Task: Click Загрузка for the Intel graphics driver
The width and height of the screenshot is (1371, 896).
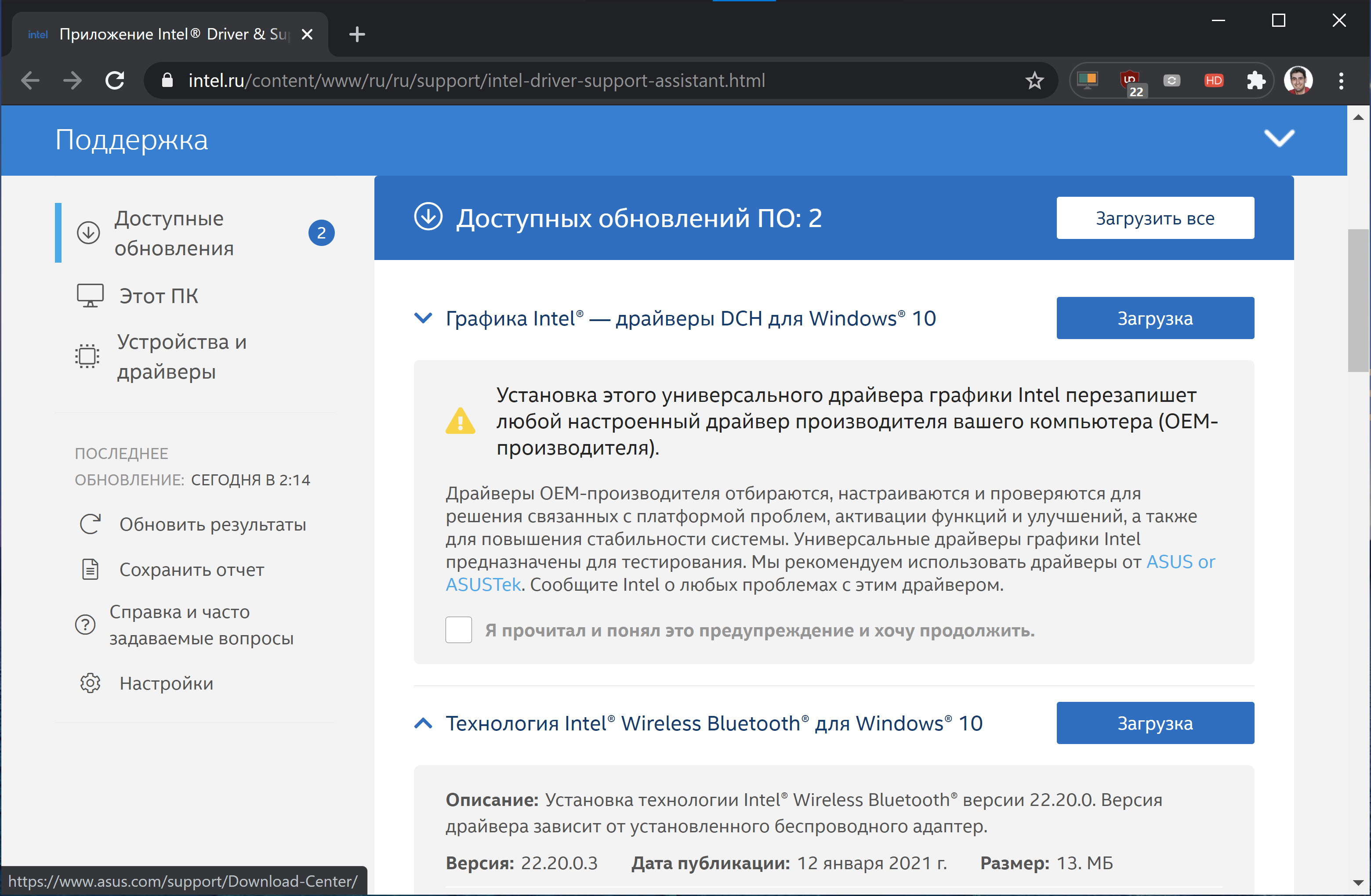Action: pos(1155,318)
